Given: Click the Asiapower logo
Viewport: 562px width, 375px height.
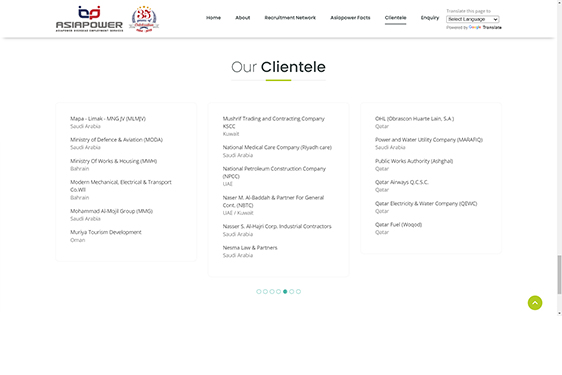Looking at the screenshot, I should coord(89,19).
